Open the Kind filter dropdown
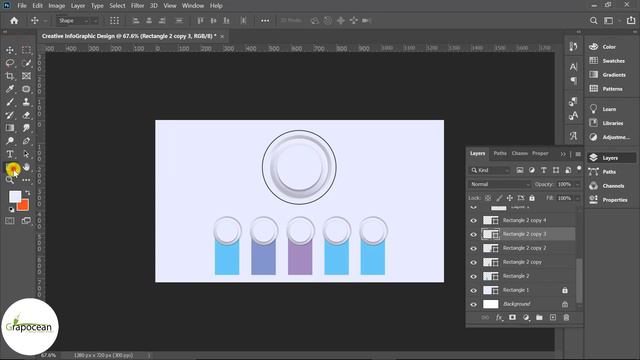 [490, 170]
